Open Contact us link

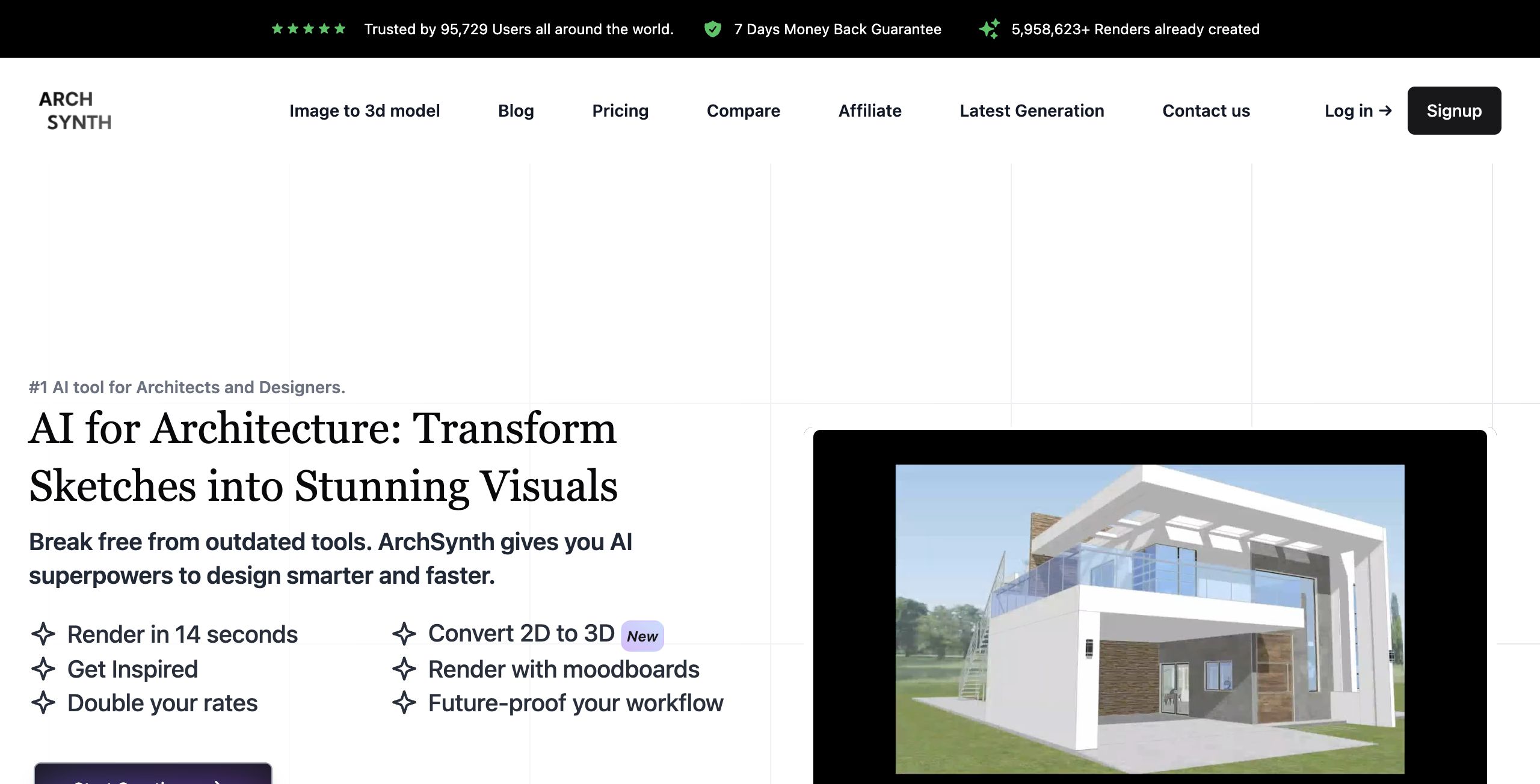pyautogui.click(x=1206, y=111)
